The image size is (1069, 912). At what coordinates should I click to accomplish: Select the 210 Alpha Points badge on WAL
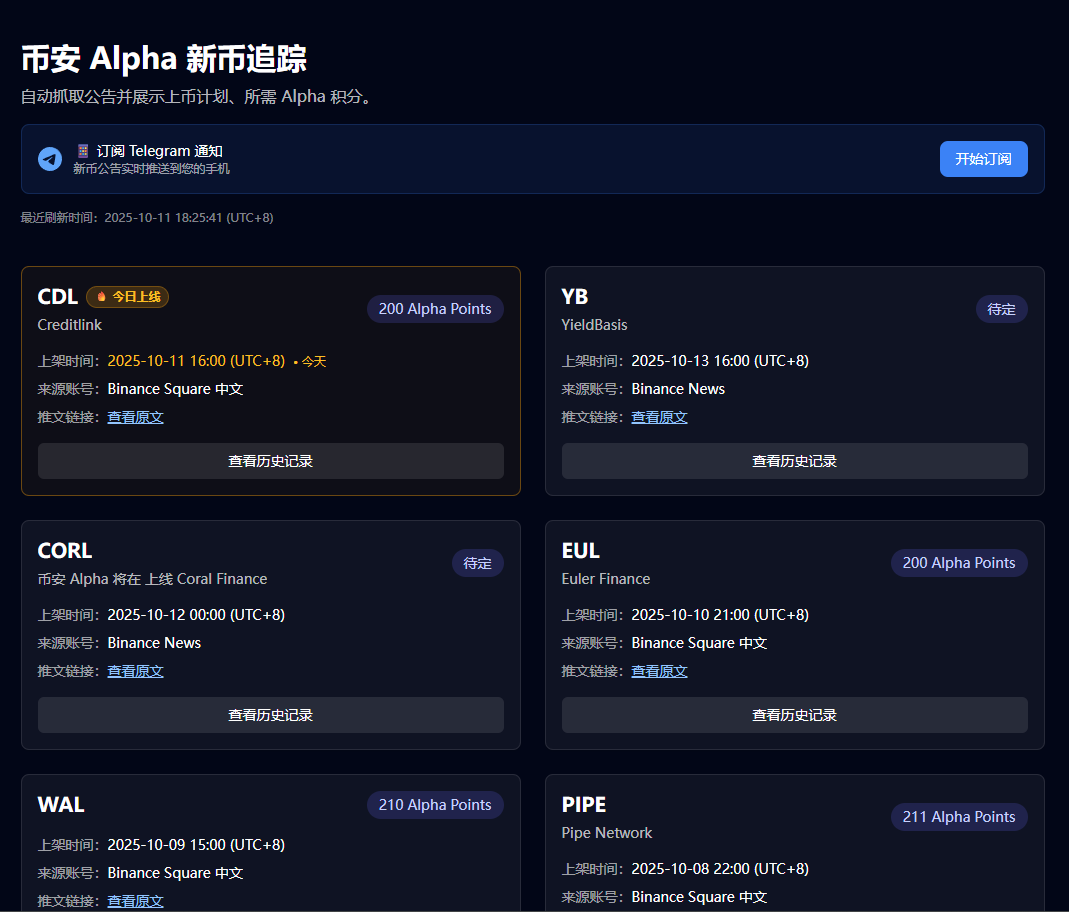point(435,805)
